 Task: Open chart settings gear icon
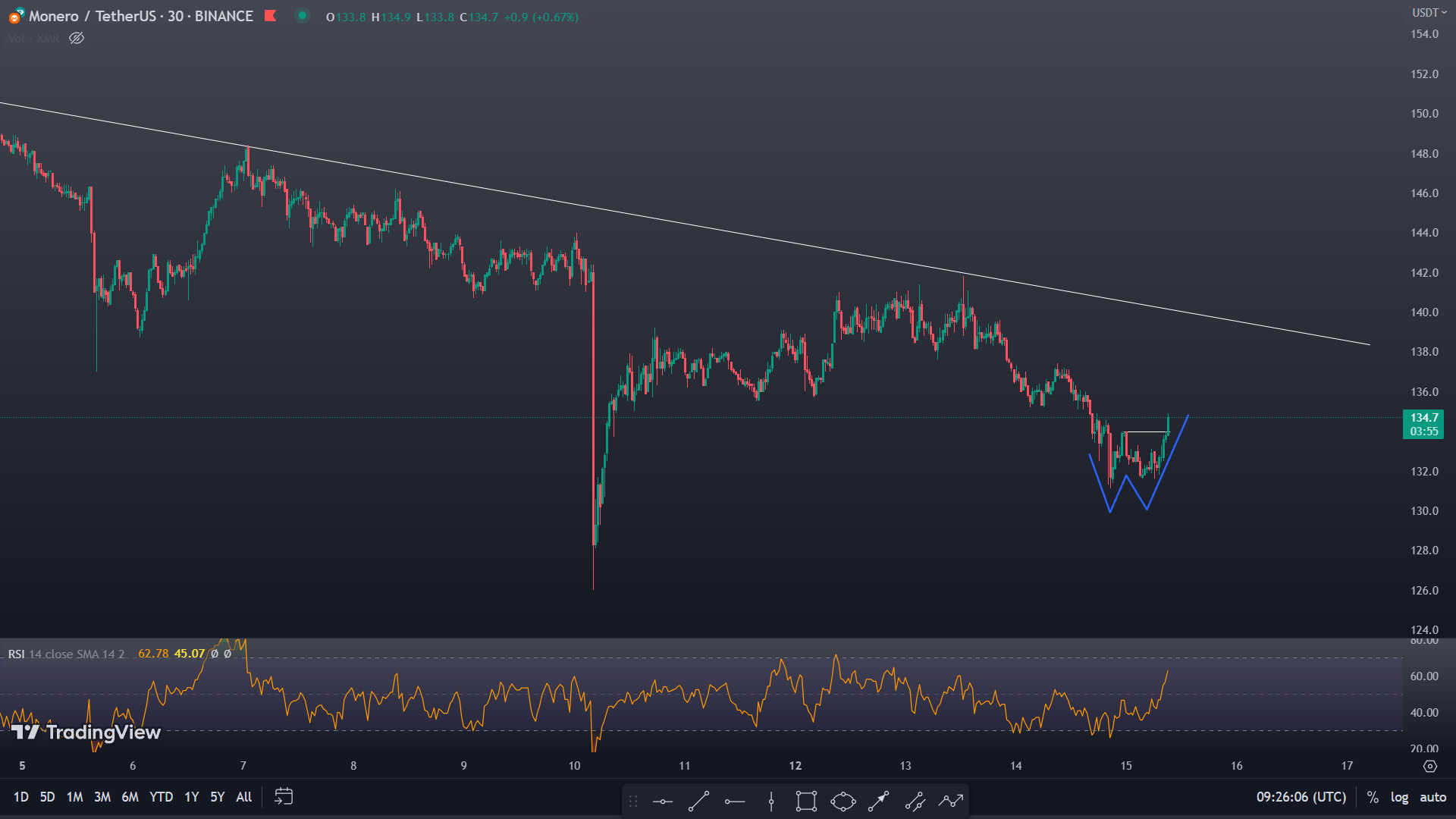[x=1429, y=766]
